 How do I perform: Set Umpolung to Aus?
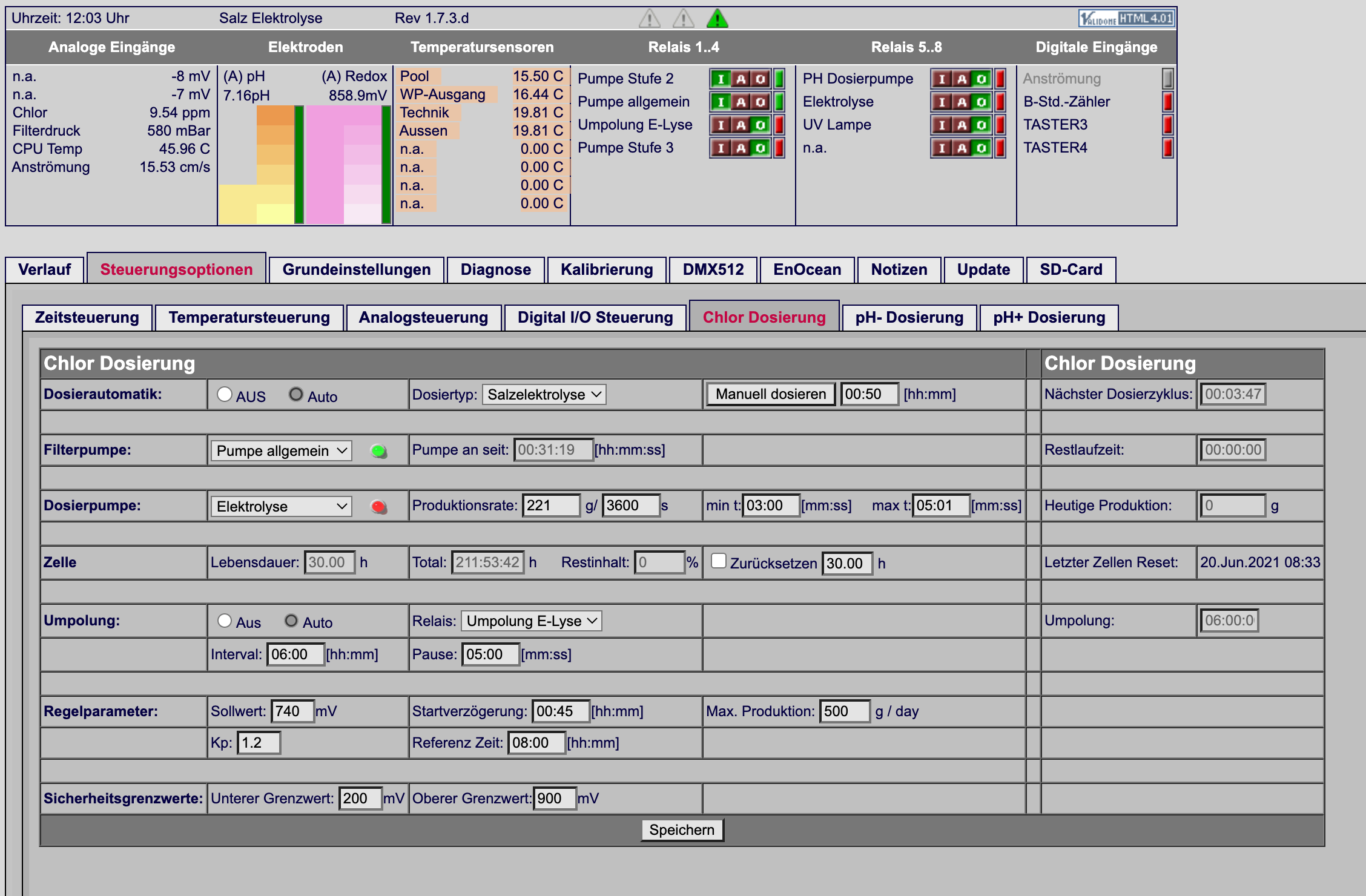[x=225, y=621]
